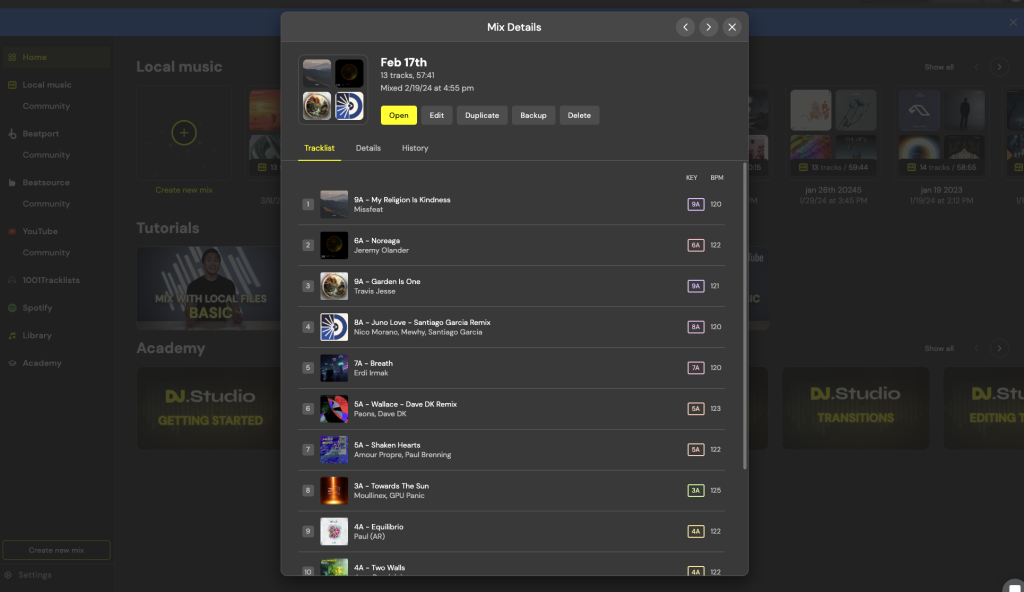The height and width of the screenshot is (592, 1024).
Task: Select Beatport in the sidebar
Action: (40, 133)
